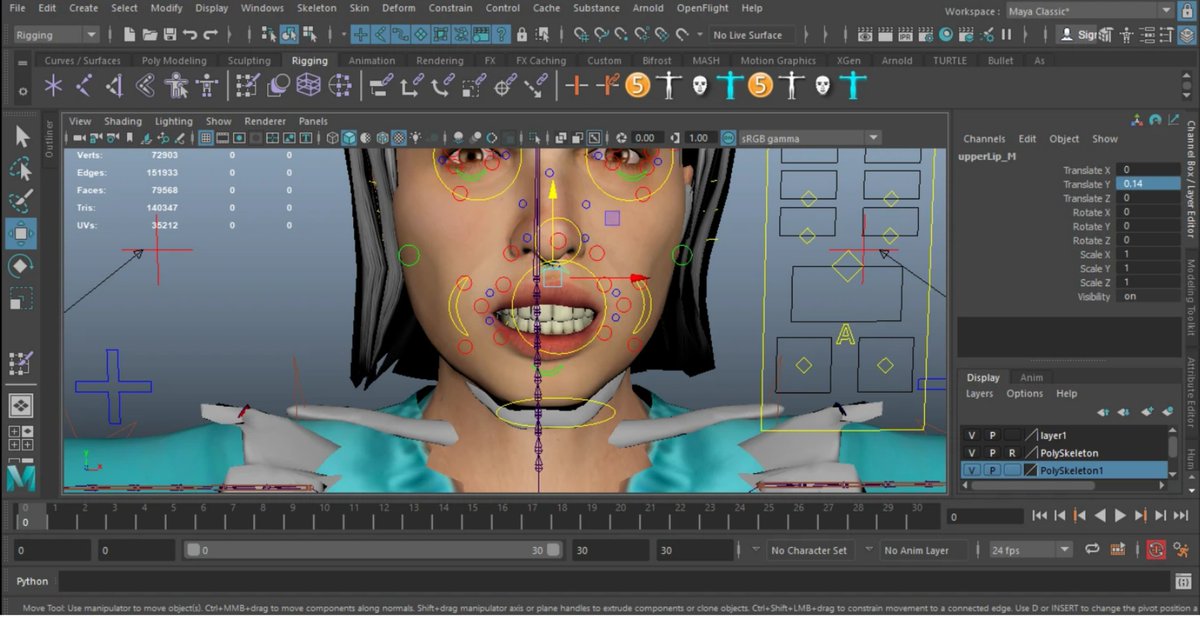Click inside the Python command line
The image size is (1200, 618).
400,581
